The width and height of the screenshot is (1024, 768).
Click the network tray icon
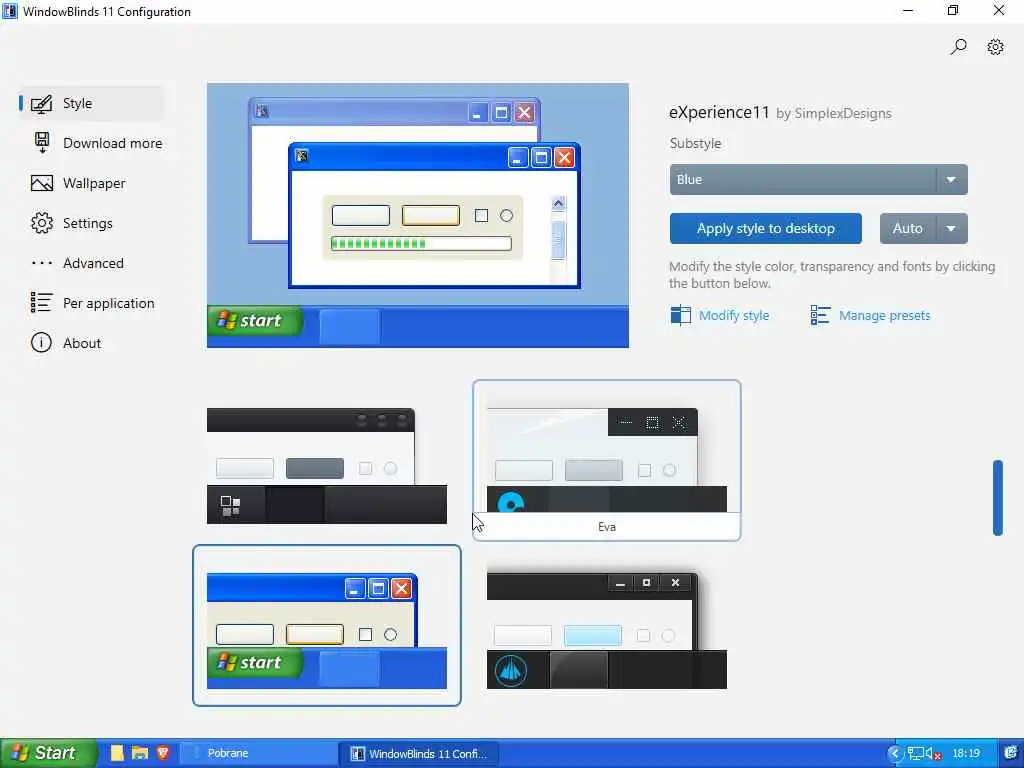click(916, 754)
